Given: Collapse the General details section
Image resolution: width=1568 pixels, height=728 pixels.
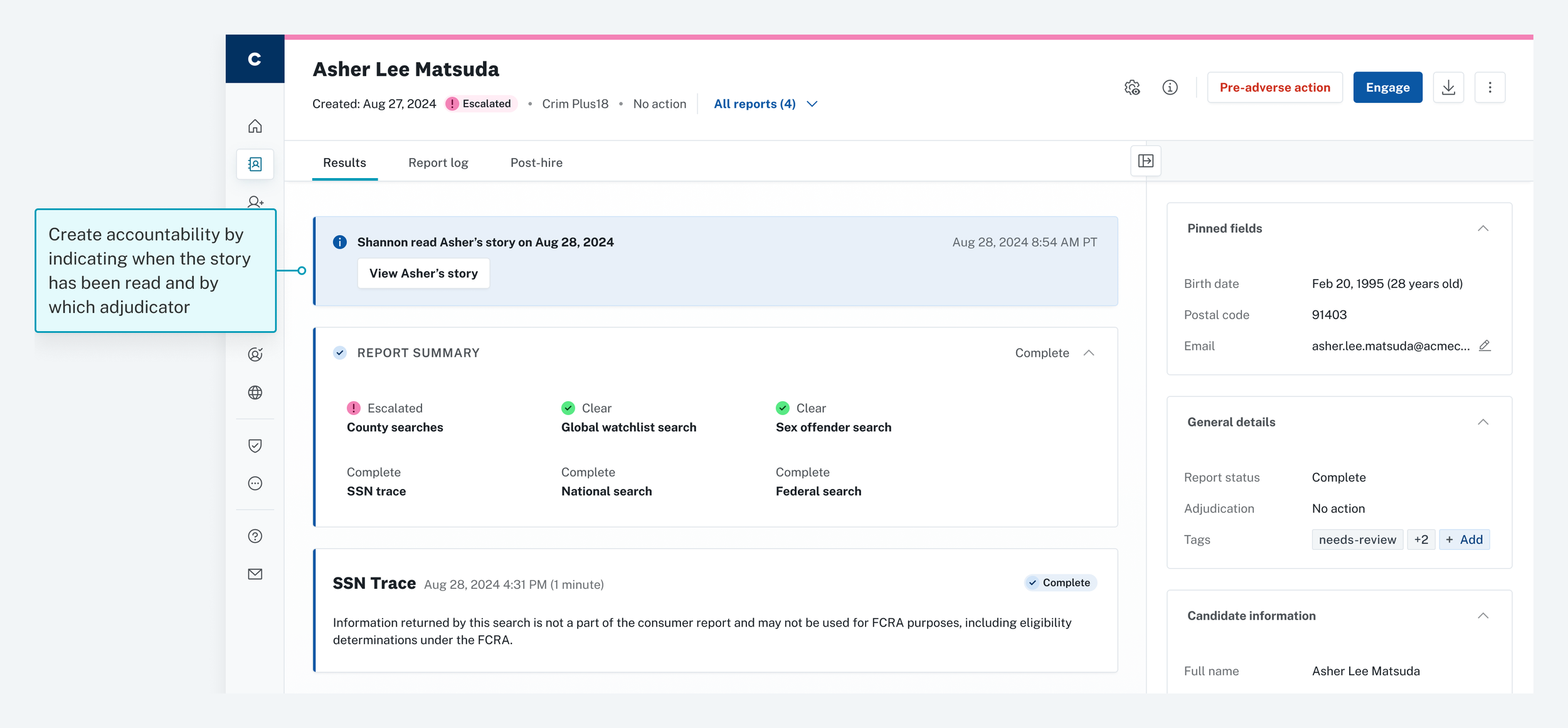Looking at the screenshot, I should tap(1483, 422).
